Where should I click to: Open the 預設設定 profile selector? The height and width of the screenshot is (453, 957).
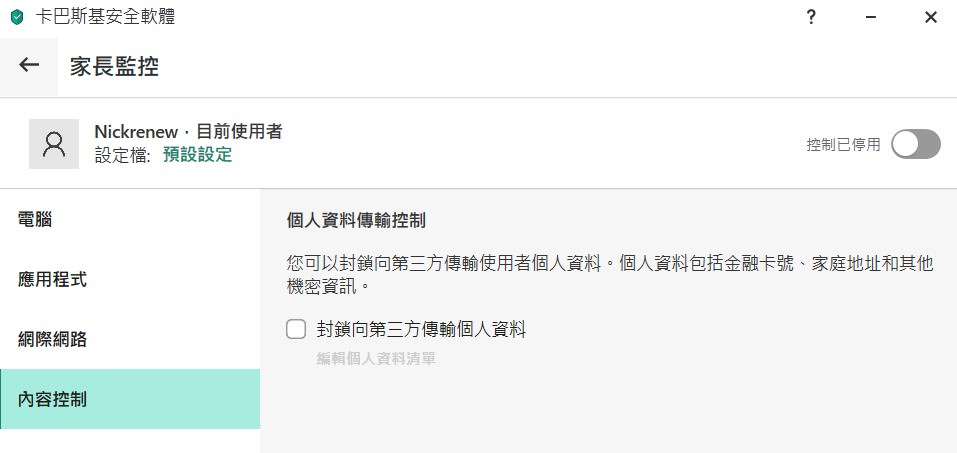coord(198,154)
